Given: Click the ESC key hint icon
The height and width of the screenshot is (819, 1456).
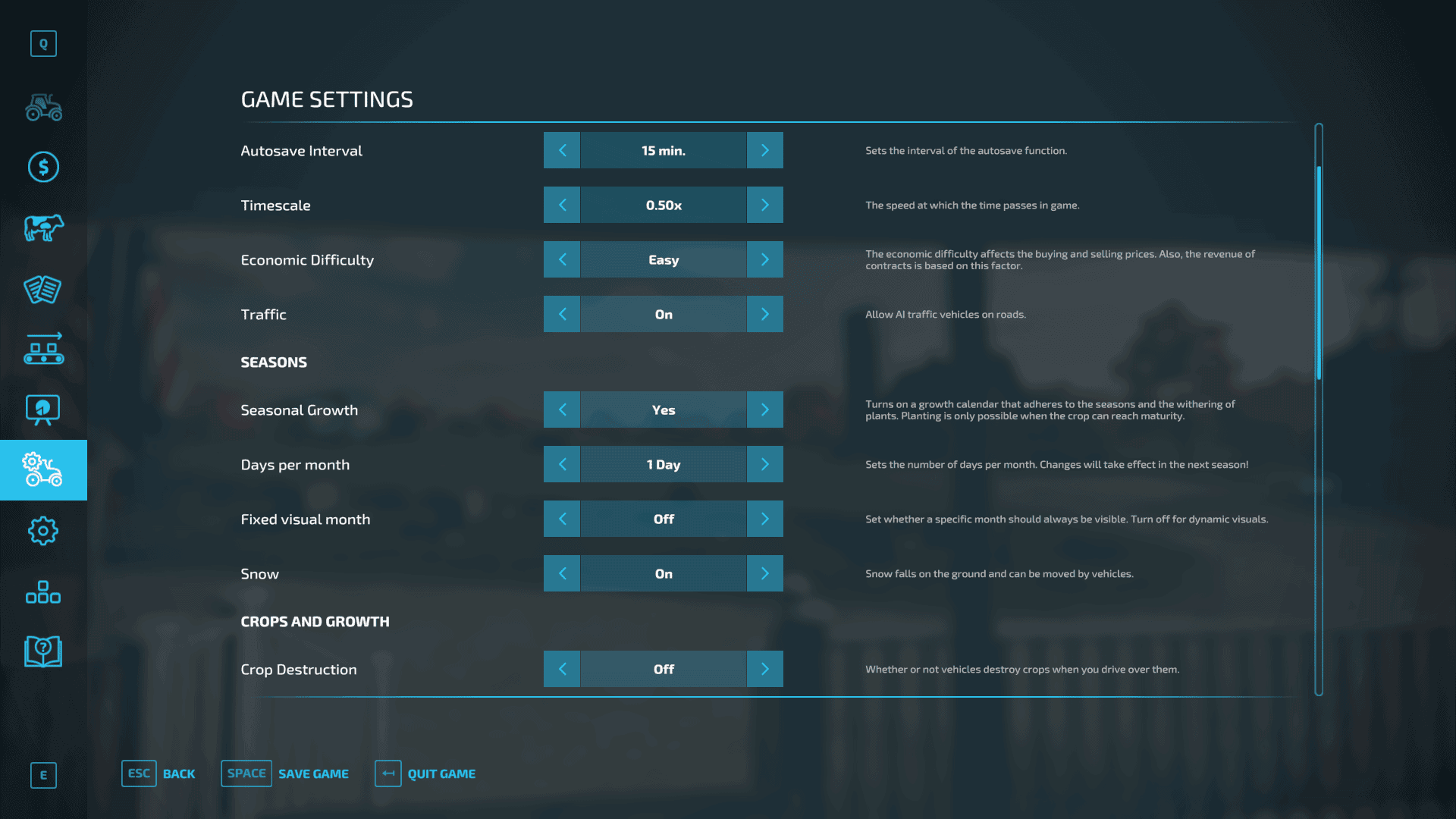Looking at the screenshot, I should [x=139, y=773].
